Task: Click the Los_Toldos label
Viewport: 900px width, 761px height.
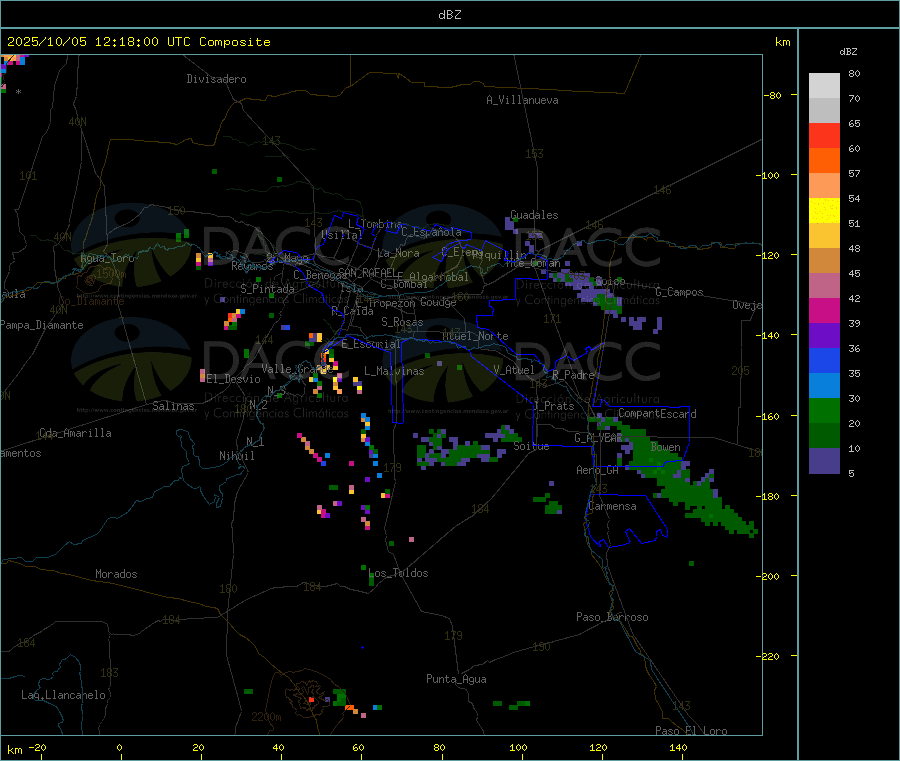Action: pos(398,573)
